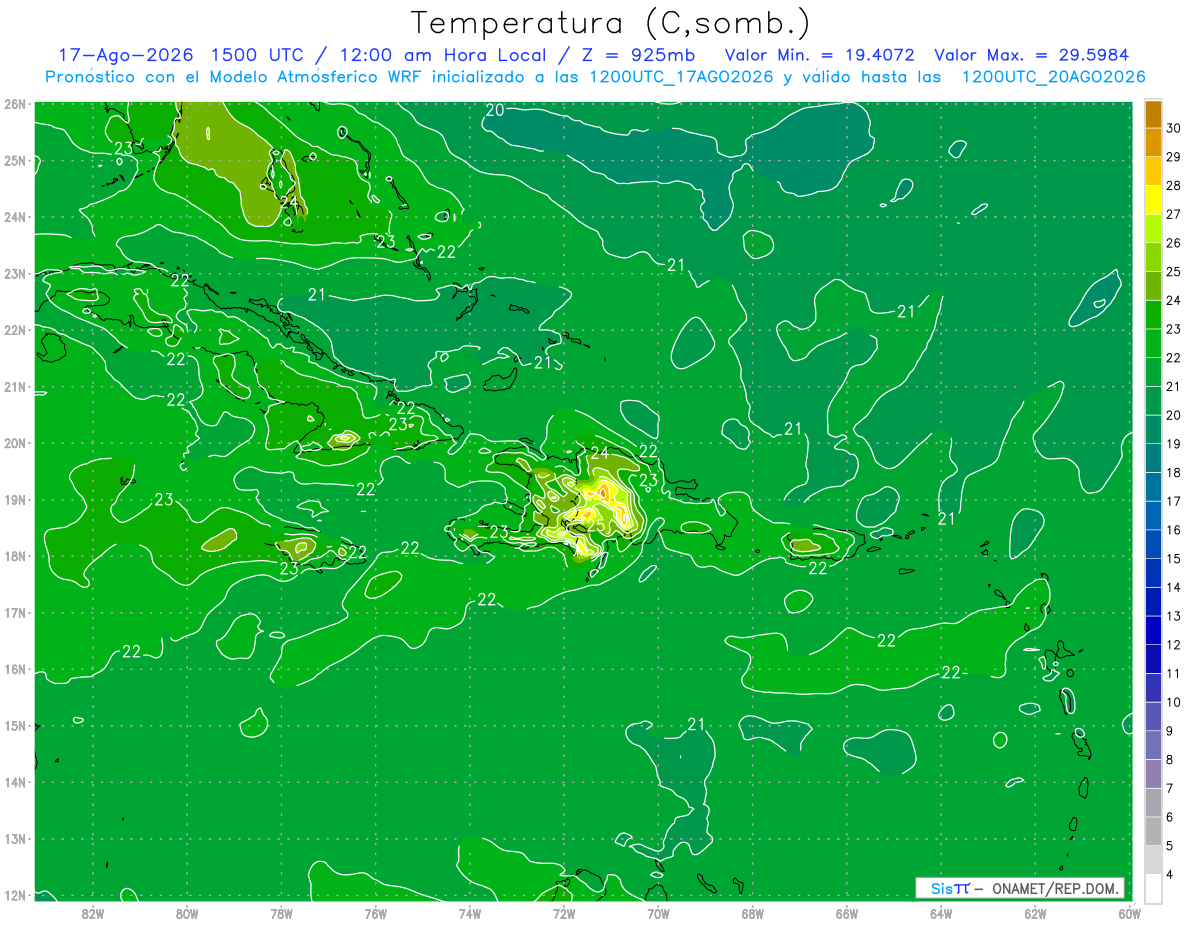Pick the dark orange swatch above 30 in legend
Image resolution: width=1200 pixels, height=927 pixels.
1153,114
